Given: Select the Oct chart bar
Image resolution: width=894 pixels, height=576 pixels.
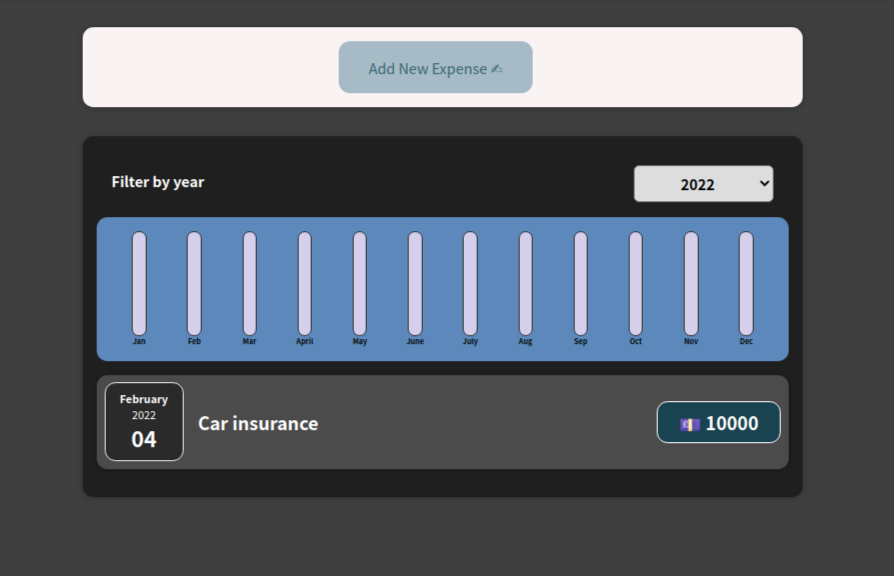Looking at the screenshot, I should [x=636, y=283].
